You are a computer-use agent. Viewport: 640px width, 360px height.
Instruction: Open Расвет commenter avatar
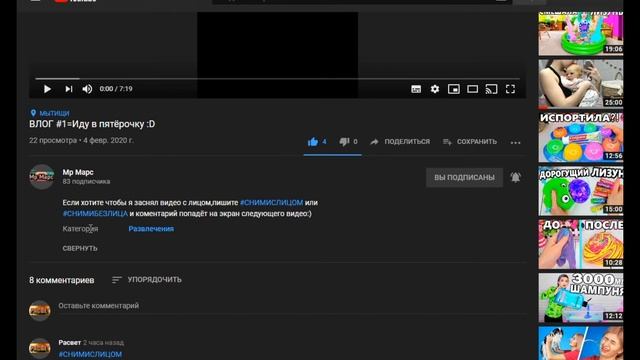tap(40, 348)
